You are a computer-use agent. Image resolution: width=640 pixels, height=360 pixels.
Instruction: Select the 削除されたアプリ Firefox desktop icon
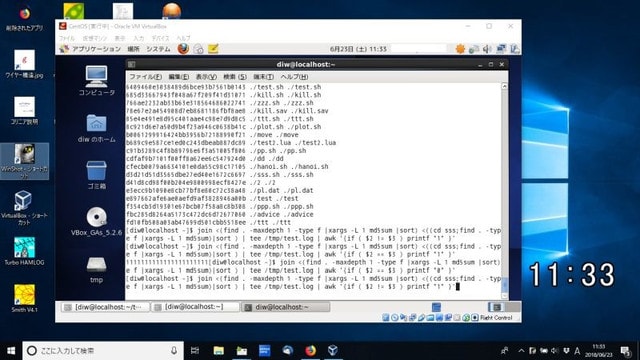click(x=24, y=19)
